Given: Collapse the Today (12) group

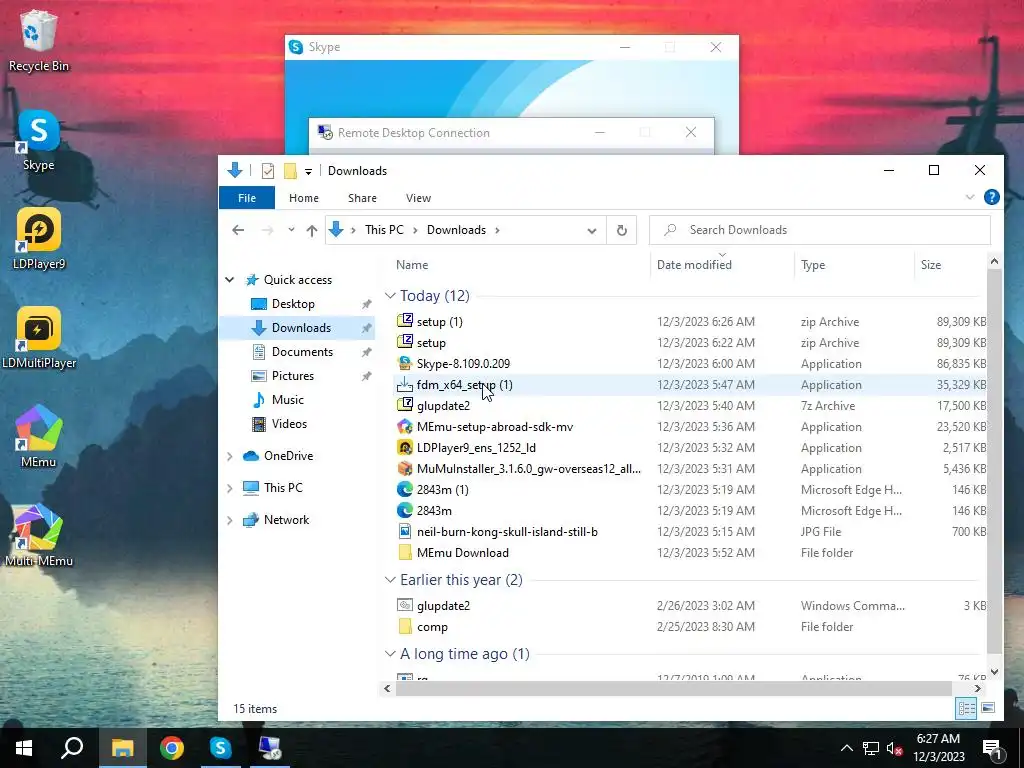Looking at the screenshot, I should [x=390, y=296].
